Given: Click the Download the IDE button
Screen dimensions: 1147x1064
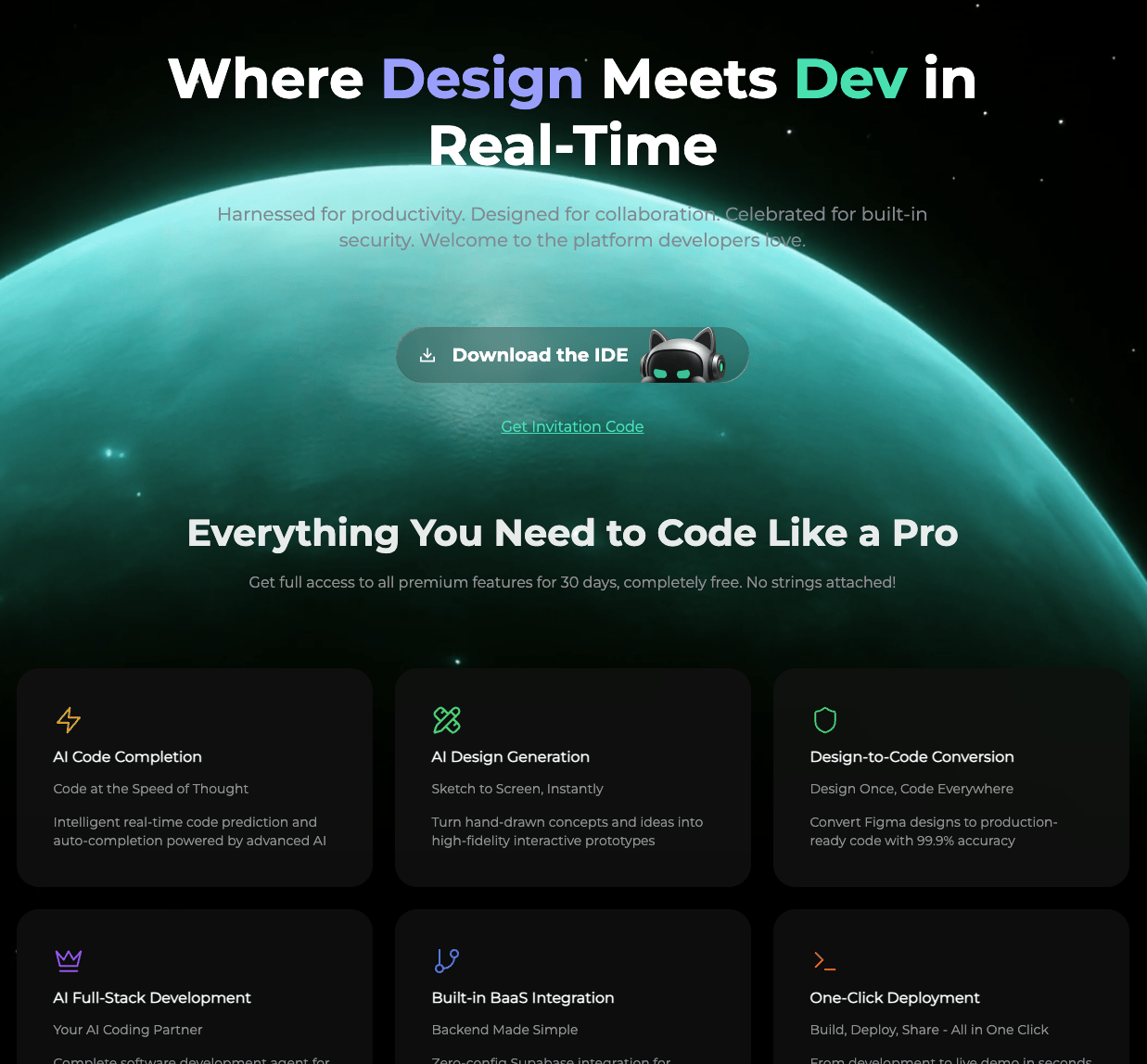Looking at the screenshot, I should pyautogui.click(x=572, y=355).
